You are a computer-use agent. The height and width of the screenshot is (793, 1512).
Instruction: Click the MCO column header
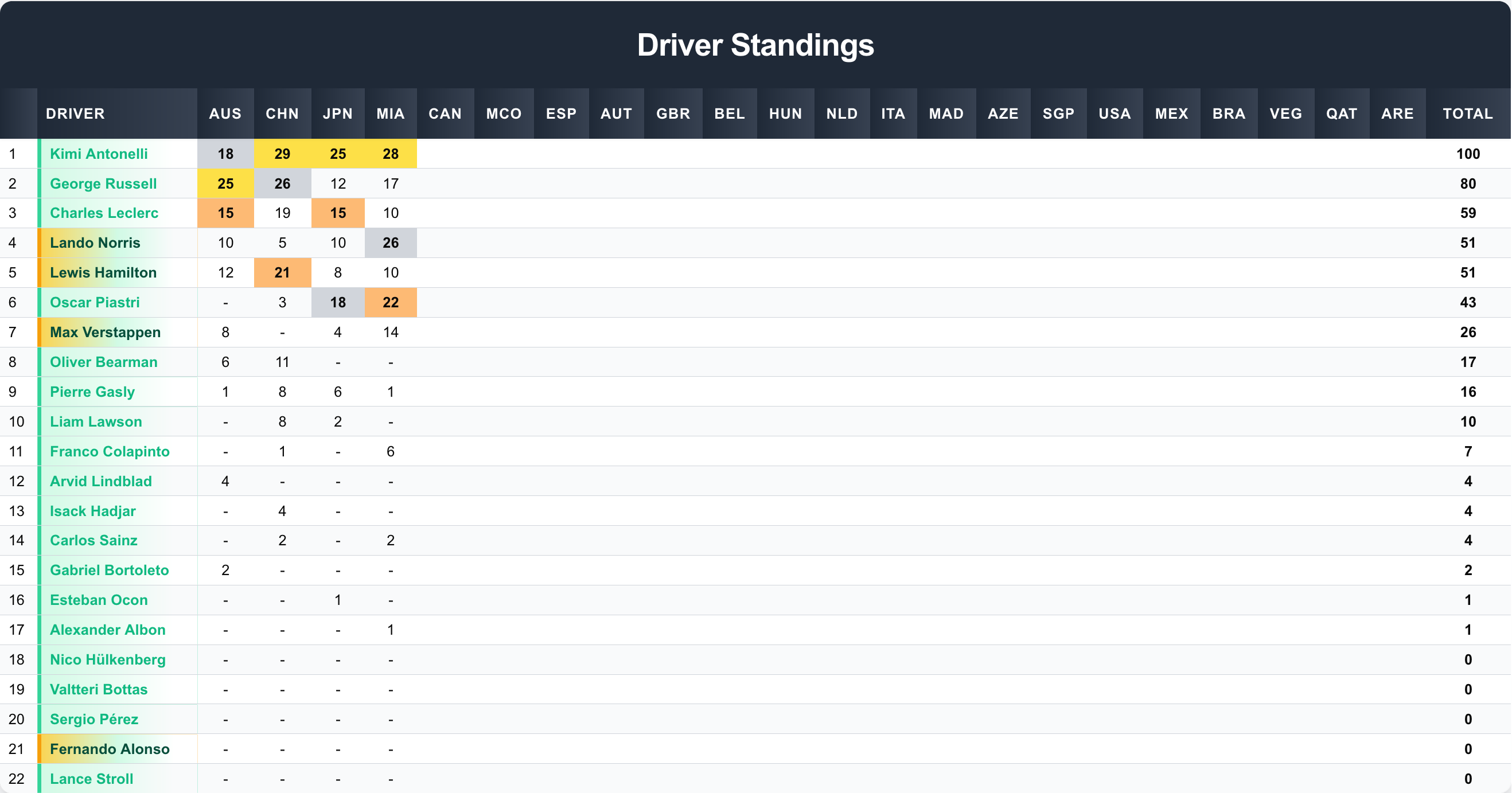coord(504,114)
